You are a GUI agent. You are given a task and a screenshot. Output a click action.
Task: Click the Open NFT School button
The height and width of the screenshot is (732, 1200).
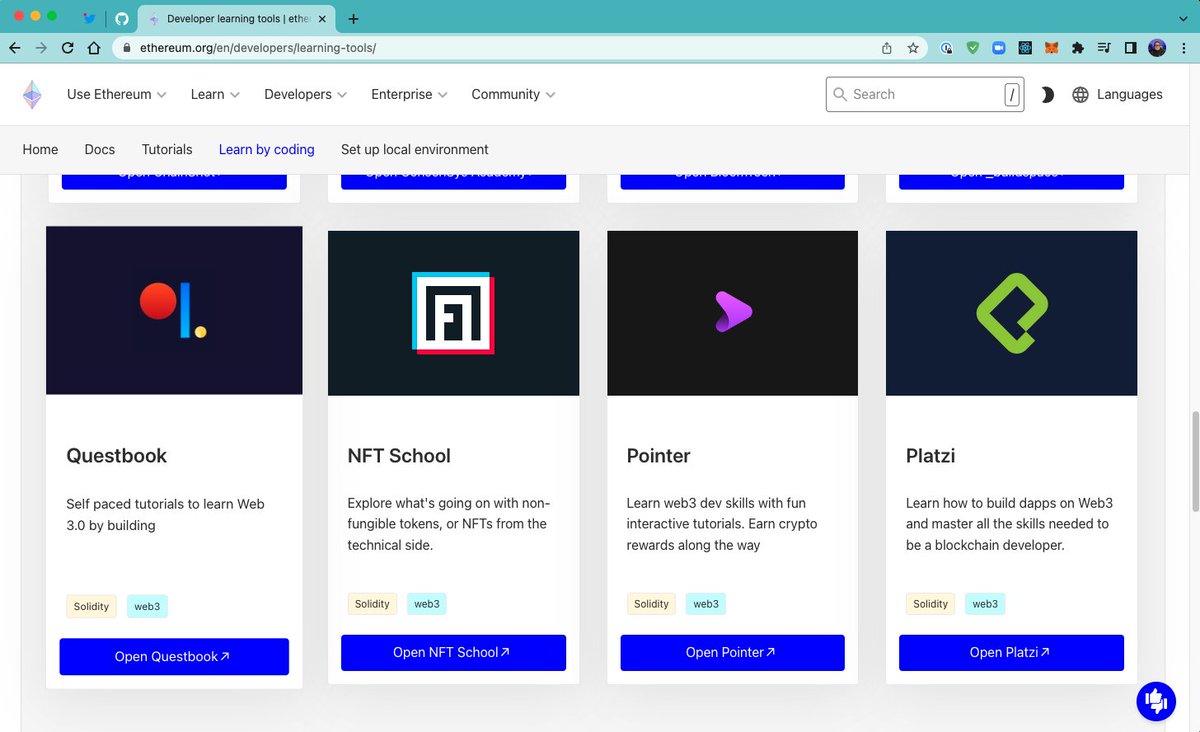tap(453, 652)
